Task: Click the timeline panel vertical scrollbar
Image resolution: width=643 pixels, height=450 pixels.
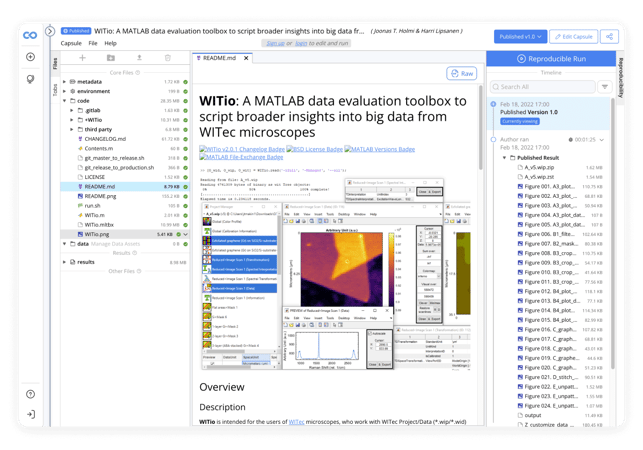Action: coord(613,234)
